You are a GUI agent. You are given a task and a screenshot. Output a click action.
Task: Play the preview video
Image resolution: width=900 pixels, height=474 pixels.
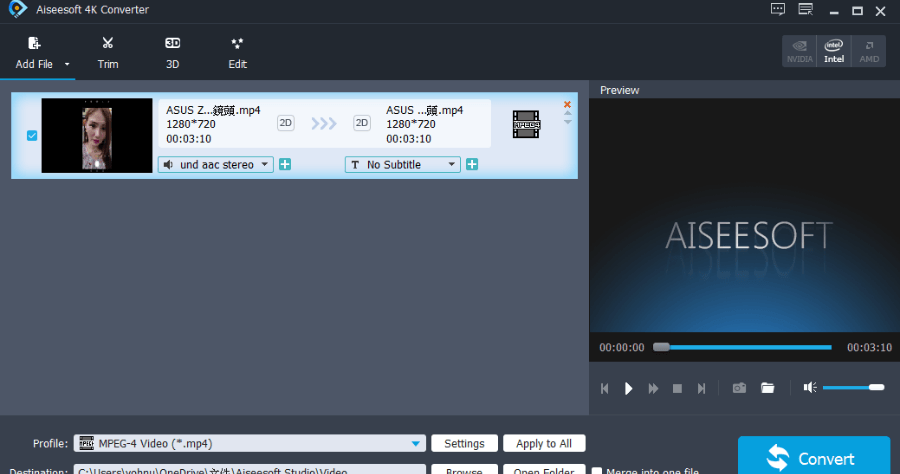coord(629,388)
